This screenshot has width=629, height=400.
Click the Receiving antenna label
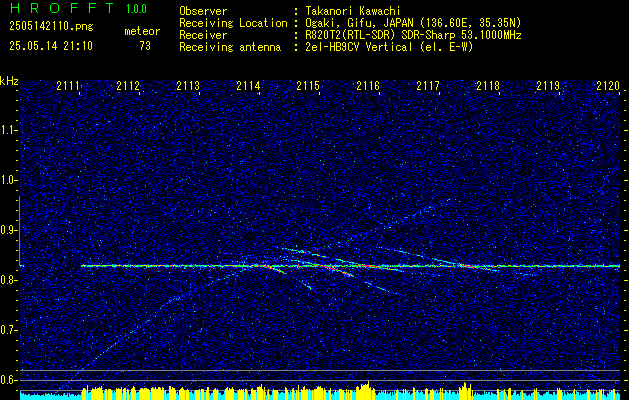[x=230, y=47]
